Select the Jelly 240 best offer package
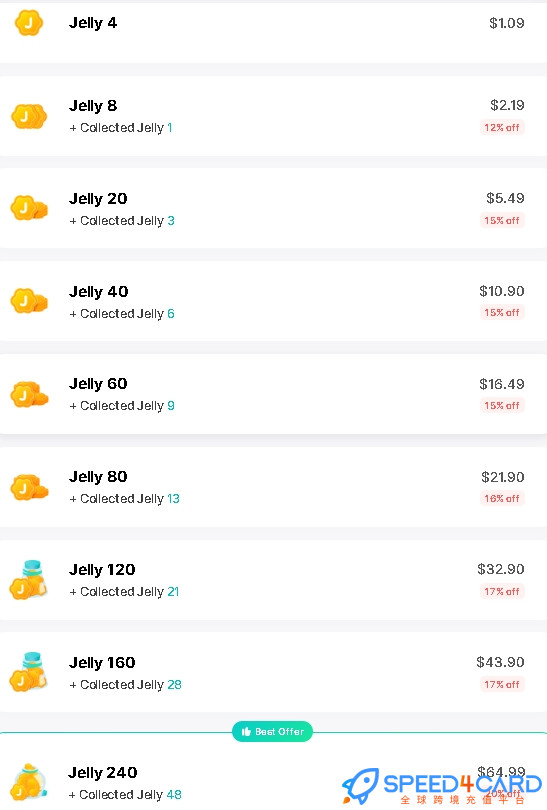 pyautogui.click(x=273, y=771)
